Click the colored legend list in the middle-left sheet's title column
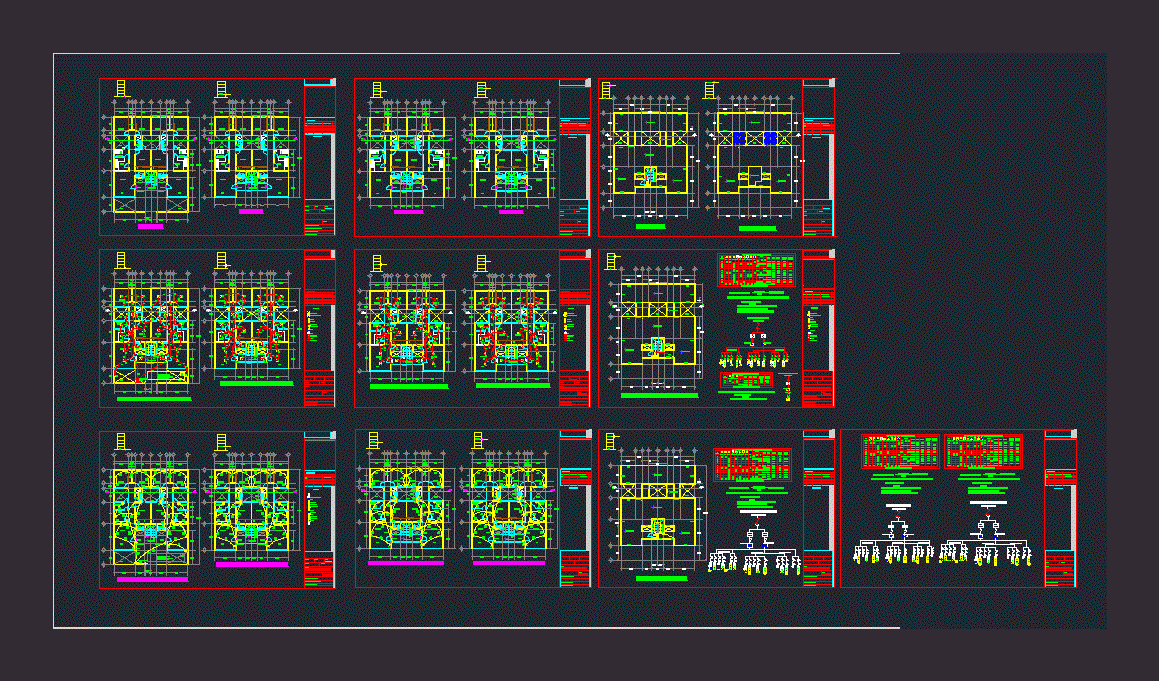Image resolution: width=1159 pixels, height=681 pixels. (x=312, y=322)
